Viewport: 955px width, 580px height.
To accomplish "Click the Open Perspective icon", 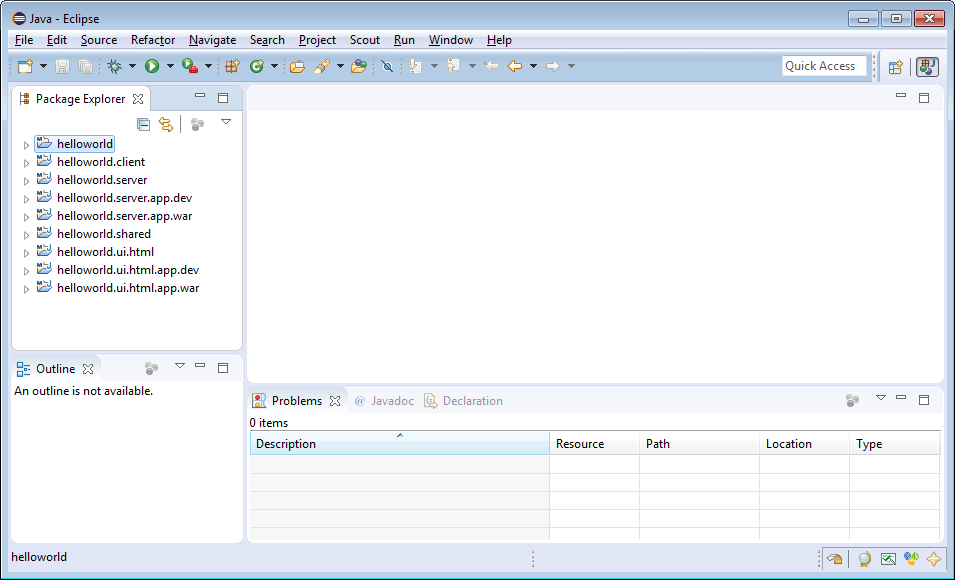I will click(895, 67).
